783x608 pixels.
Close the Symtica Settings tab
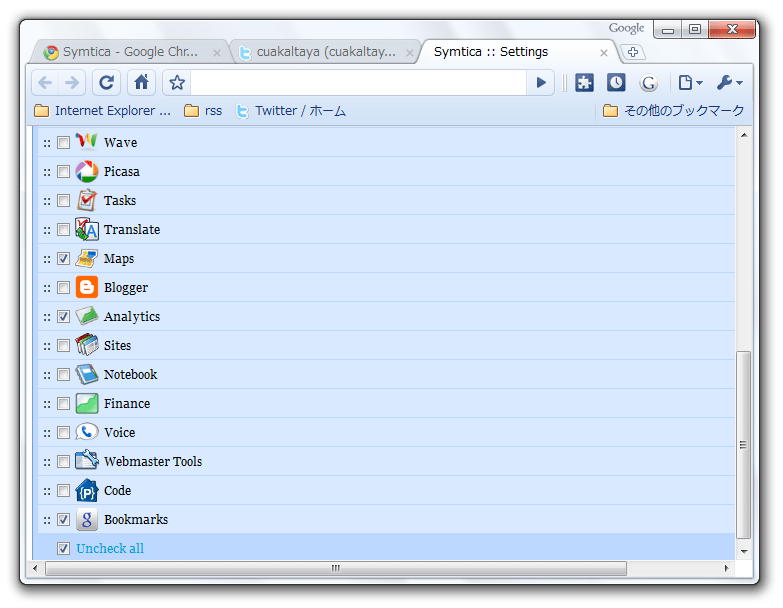[x=604, y=52]
